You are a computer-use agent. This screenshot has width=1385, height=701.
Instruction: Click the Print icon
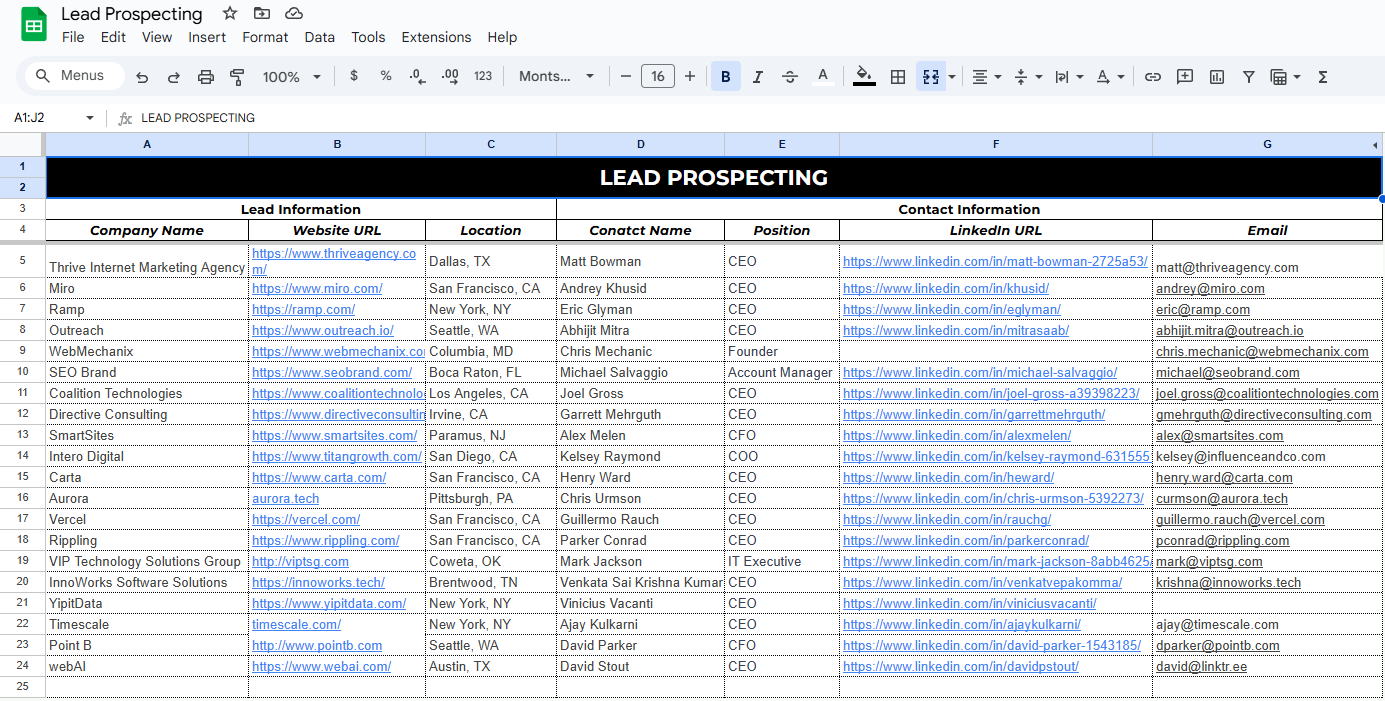(x=206, y=77)
